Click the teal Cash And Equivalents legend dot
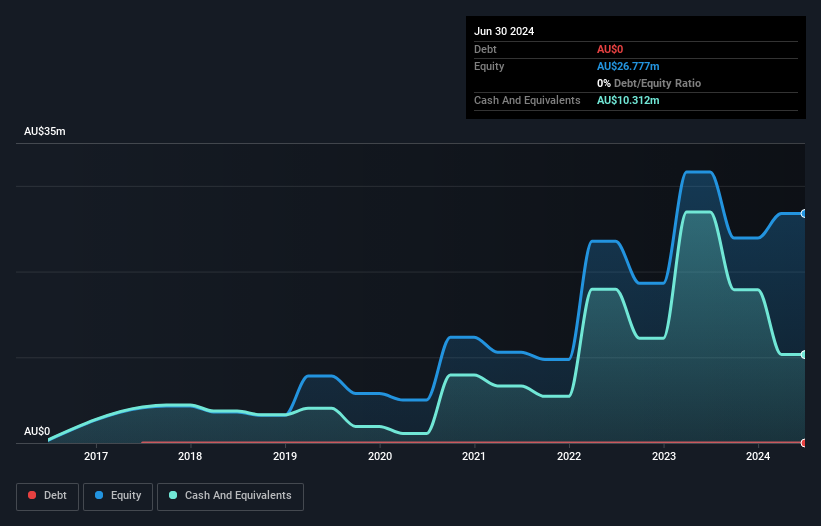Image resolution: width=821 pixels, height=526 pixels. tap(173, 495)
